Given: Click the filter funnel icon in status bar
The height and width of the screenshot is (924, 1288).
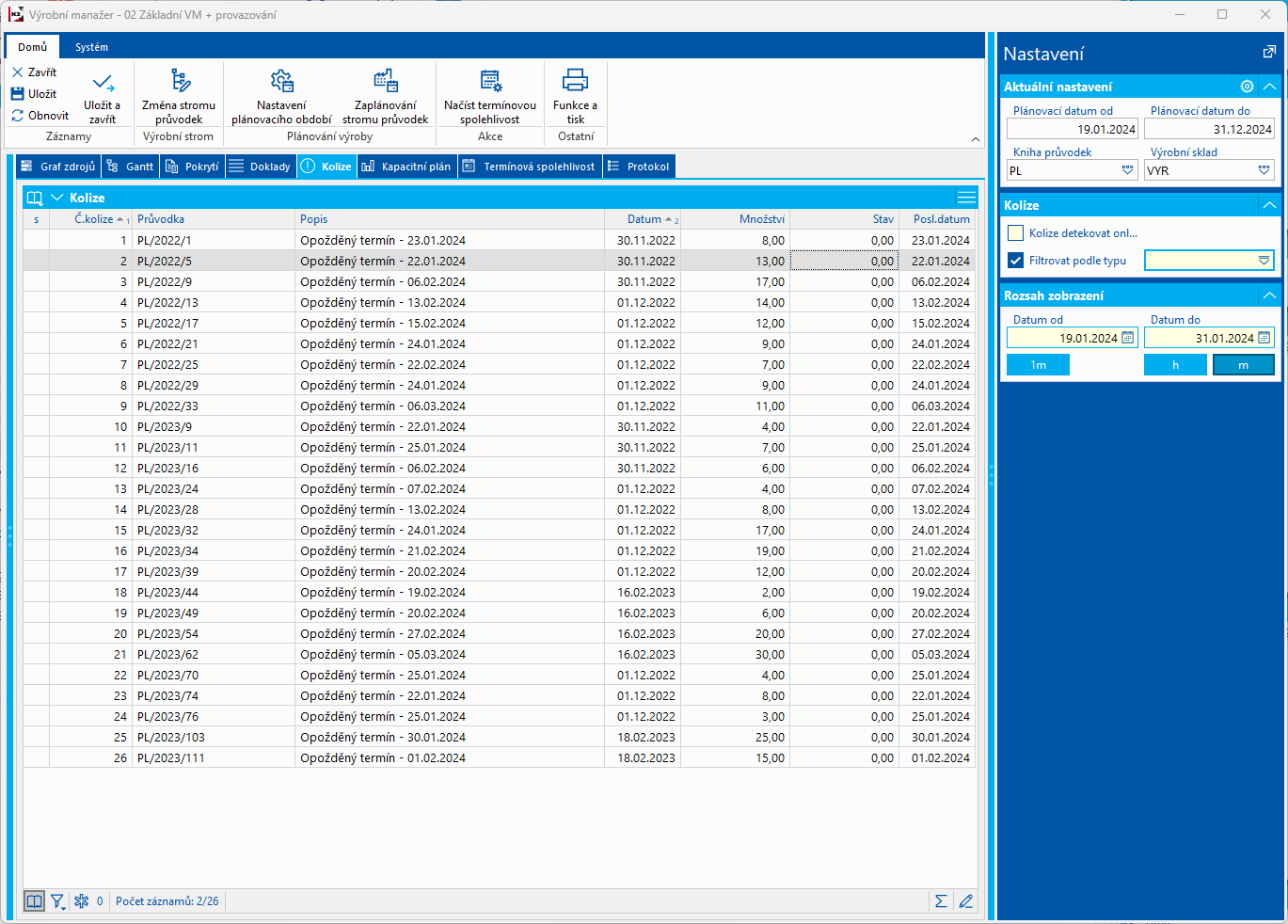Looking at the screenshot, I should [x=57, y=901].
